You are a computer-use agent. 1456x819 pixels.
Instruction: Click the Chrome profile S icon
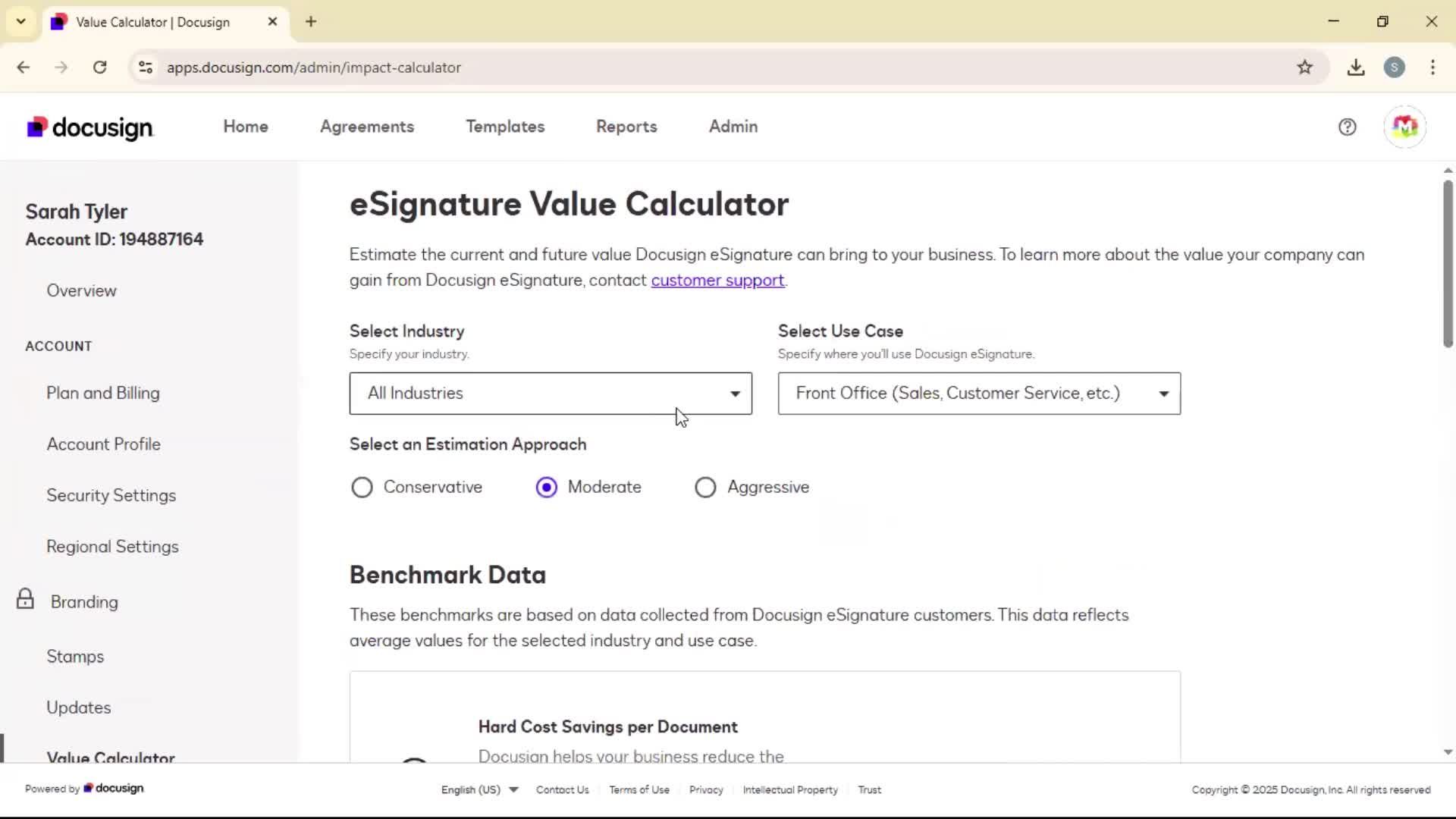[1394, 67]
